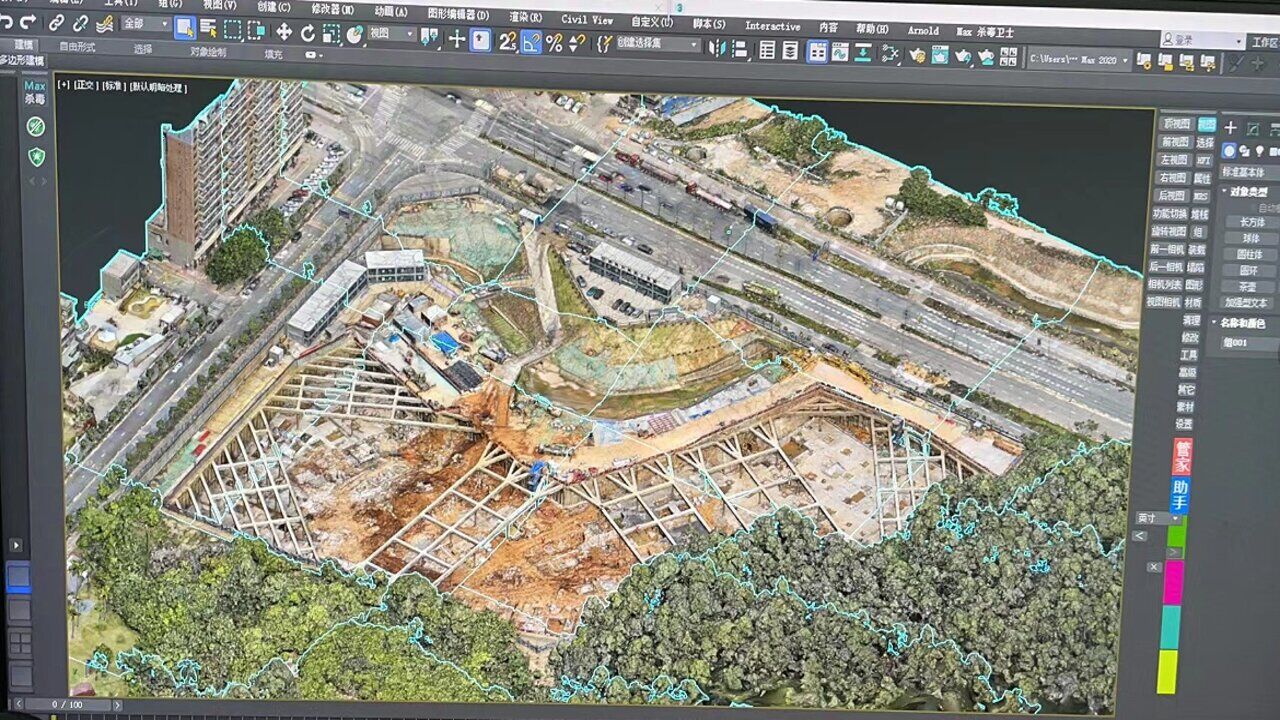
Task: Click the 加强型文本 button
Action: [1246, 302]
